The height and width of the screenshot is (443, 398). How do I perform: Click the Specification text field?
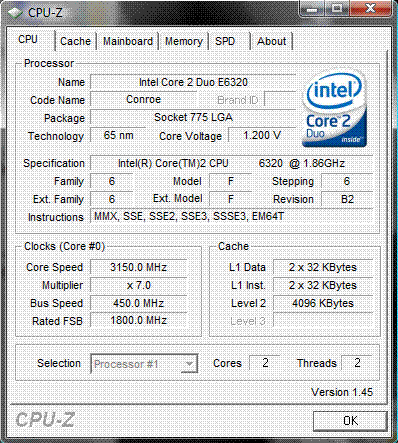point(232,164)
